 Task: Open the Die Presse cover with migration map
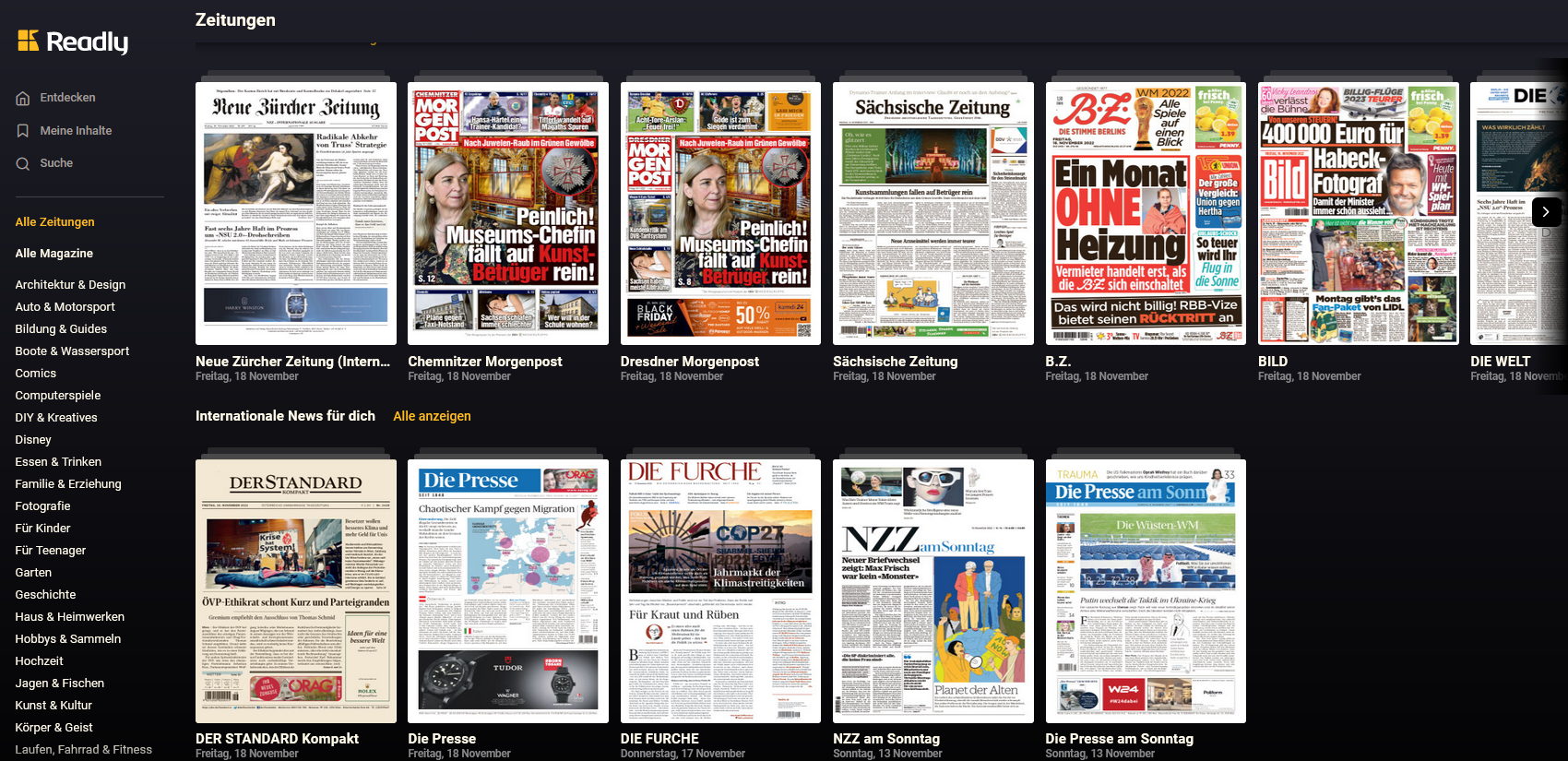pos(508,591)
